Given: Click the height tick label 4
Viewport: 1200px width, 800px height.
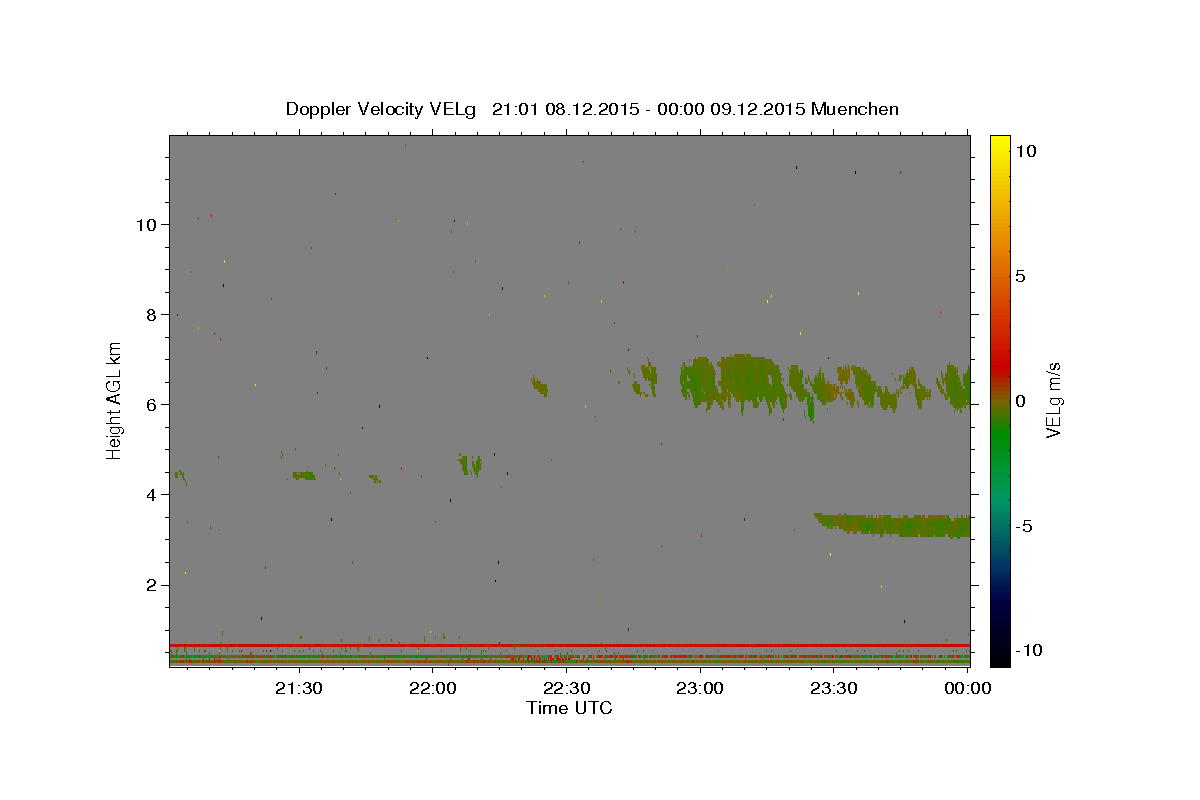Looking at the screenshot, I should coord(151,494).
